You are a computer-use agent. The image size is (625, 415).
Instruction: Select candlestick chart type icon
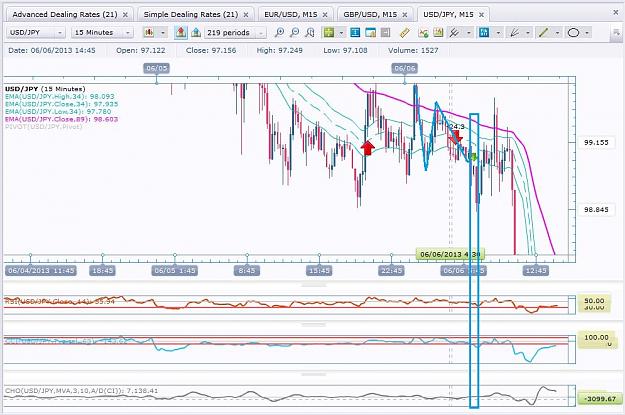click(149, 33)
